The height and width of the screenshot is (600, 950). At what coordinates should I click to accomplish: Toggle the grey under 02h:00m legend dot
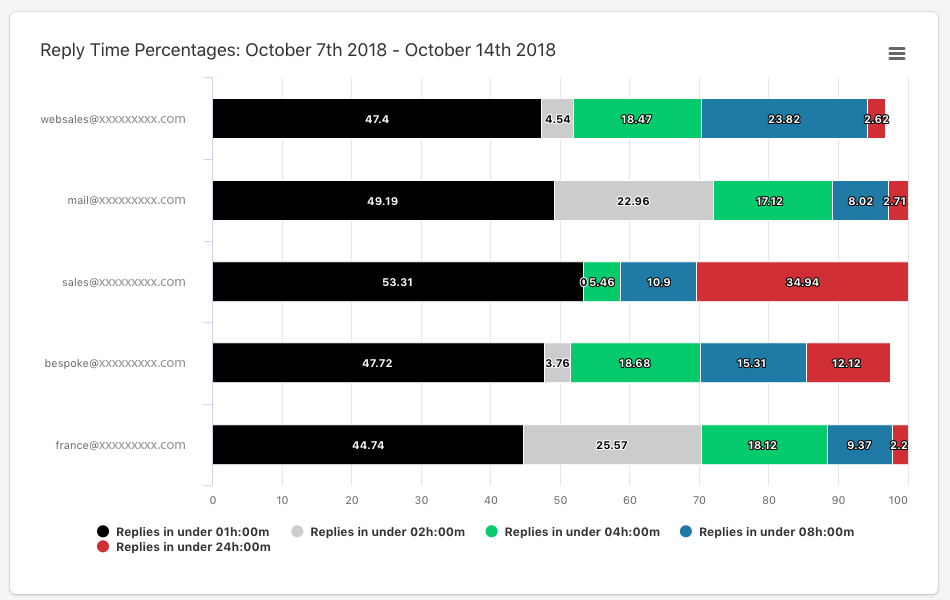(x=297, y=532)
